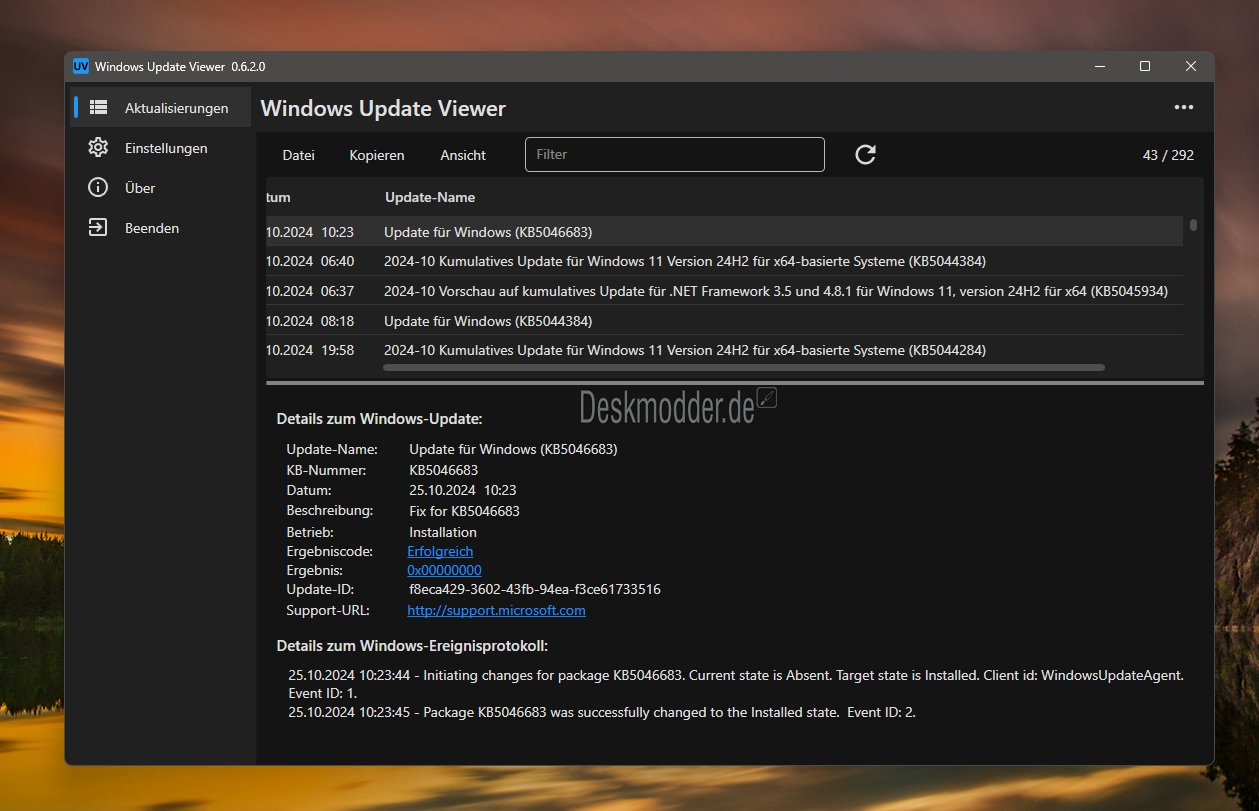Click the UV app icon in title bar
1259x811 pixels.
[x=81, y=66]
